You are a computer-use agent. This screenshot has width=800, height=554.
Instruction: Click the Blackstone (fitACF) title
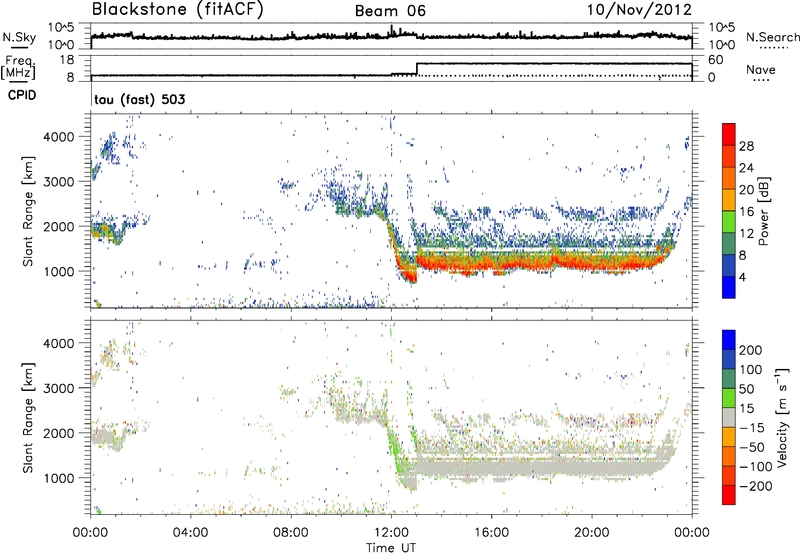pyautogui.click(x=177, y=10)
